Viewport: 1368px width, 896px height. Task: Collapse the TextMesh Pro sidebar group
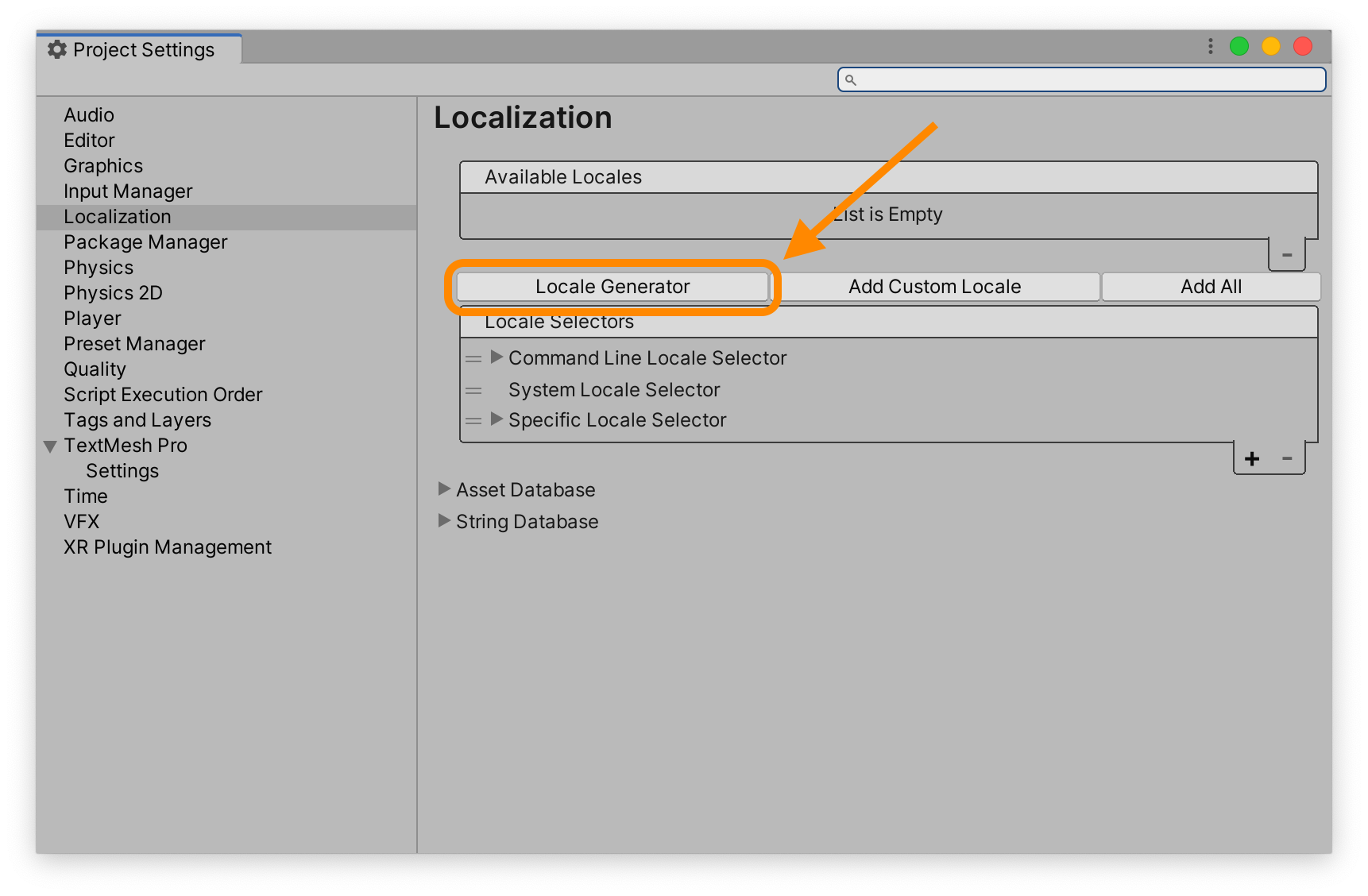coord(50,446)
